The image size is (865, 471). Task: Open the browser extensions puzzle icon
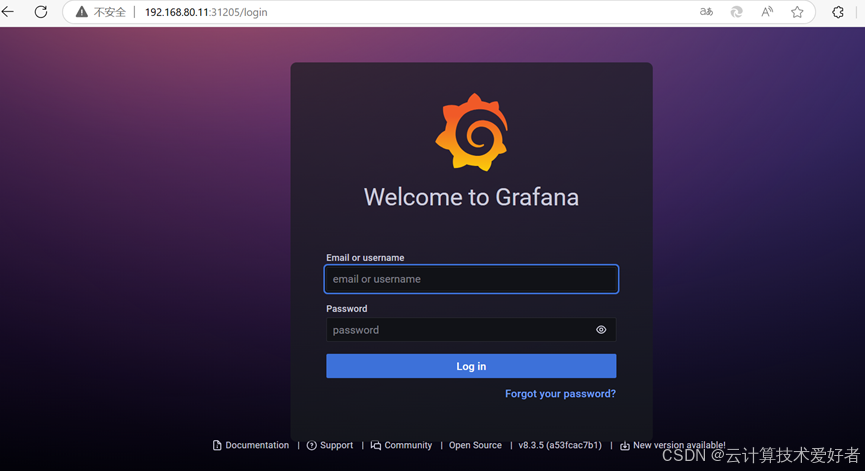click(x=838, y=12)
